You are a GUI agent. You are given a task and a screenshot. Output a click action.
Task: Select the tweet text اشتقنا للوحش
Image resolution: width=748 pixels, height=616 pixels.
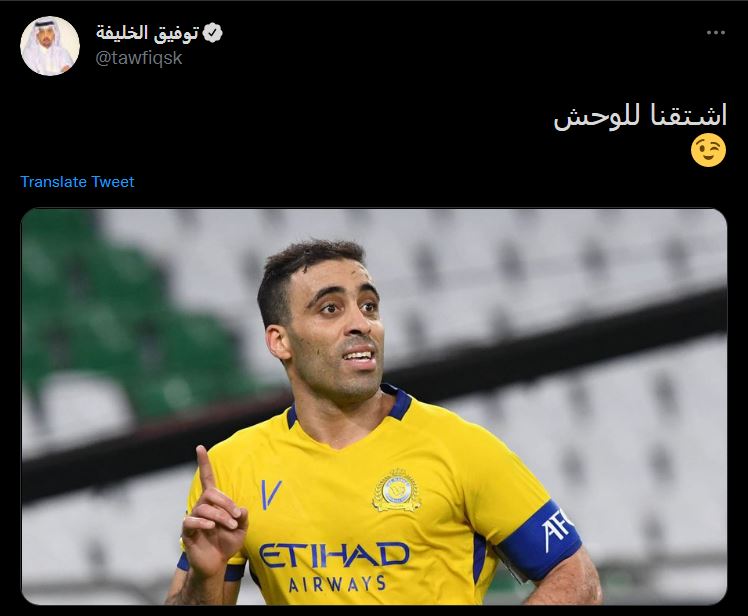(640, 116)
